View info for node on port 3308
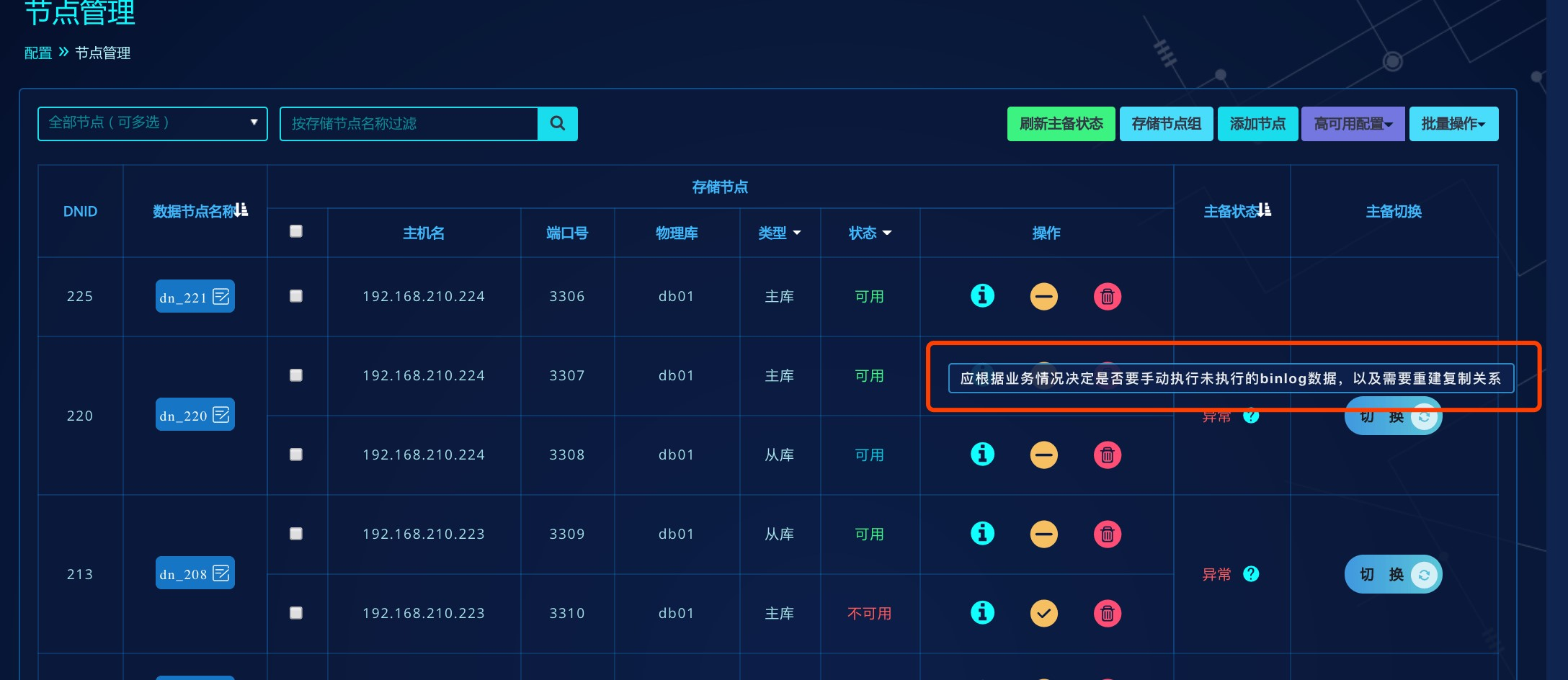The height and width of the screenshot is (680, 1568). coord(982,455)
